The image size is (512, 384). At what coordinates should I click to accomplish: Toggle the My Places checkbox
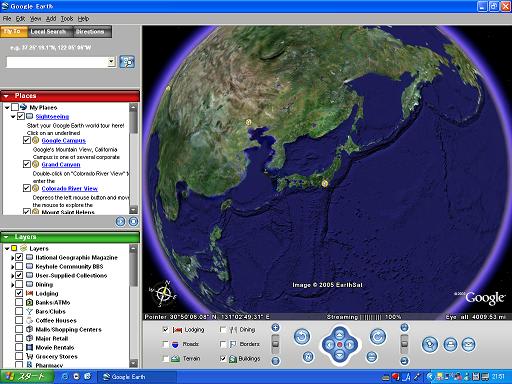pyautogui.click(x=15, y=107)
